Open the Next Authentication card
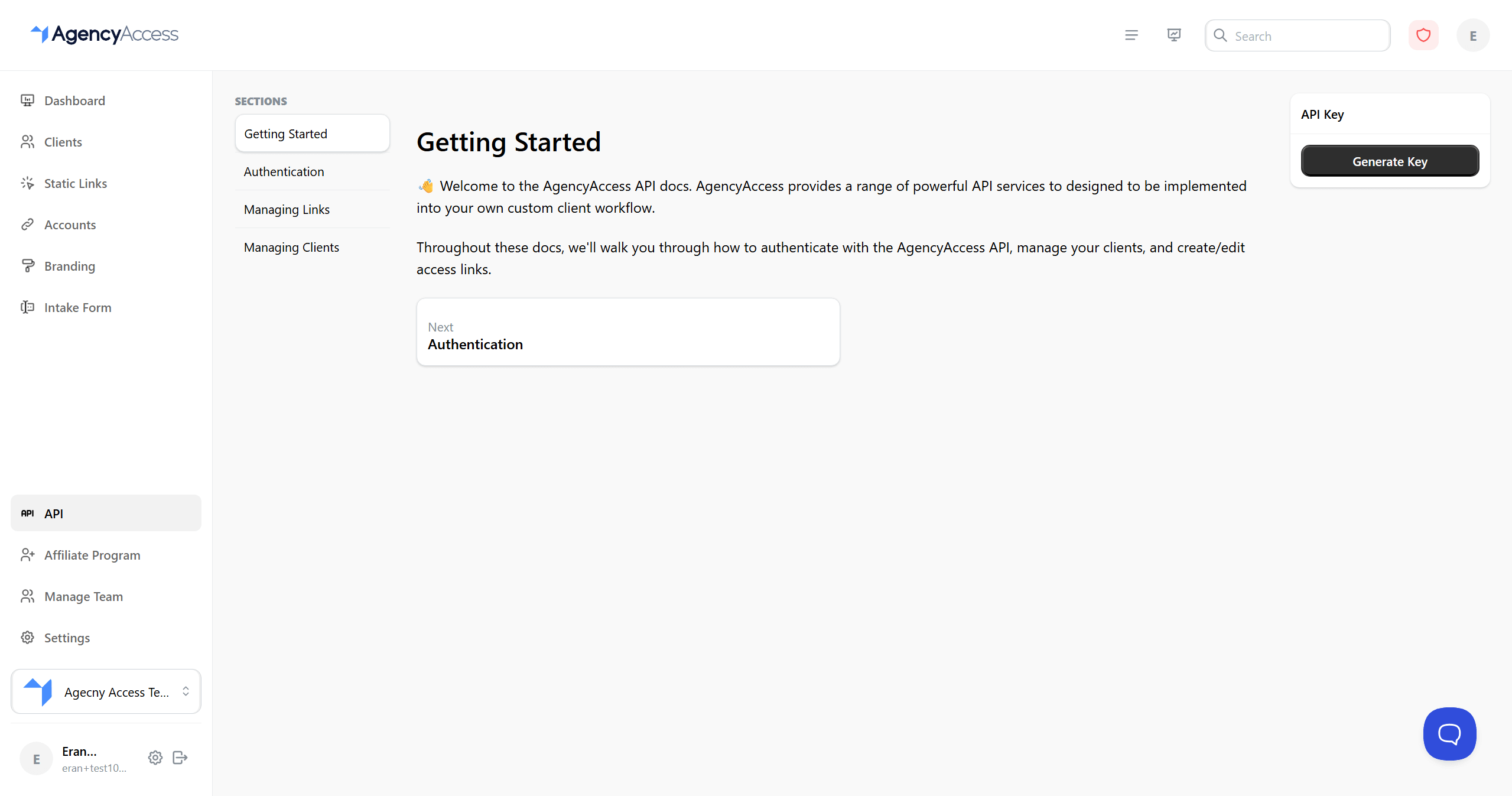The image size is (1512, 796). point(627,332)
